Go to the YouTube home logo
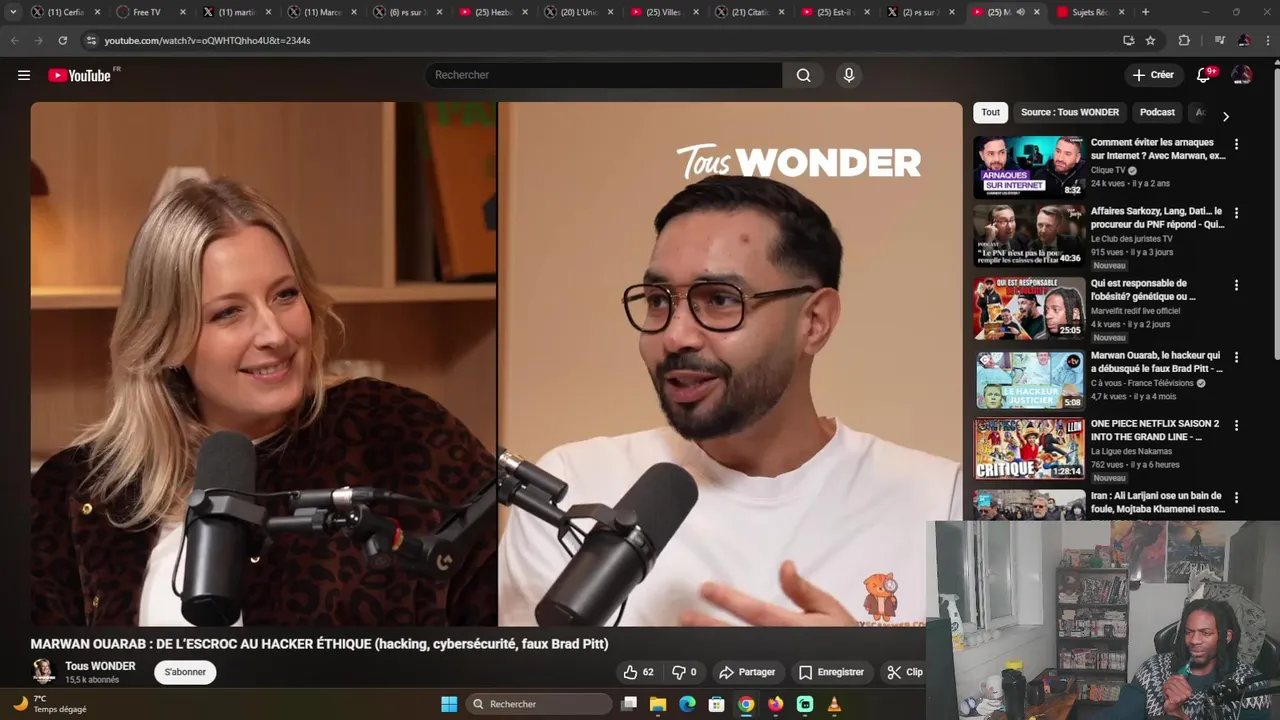Screen dimensions: 1280x720 80,75
